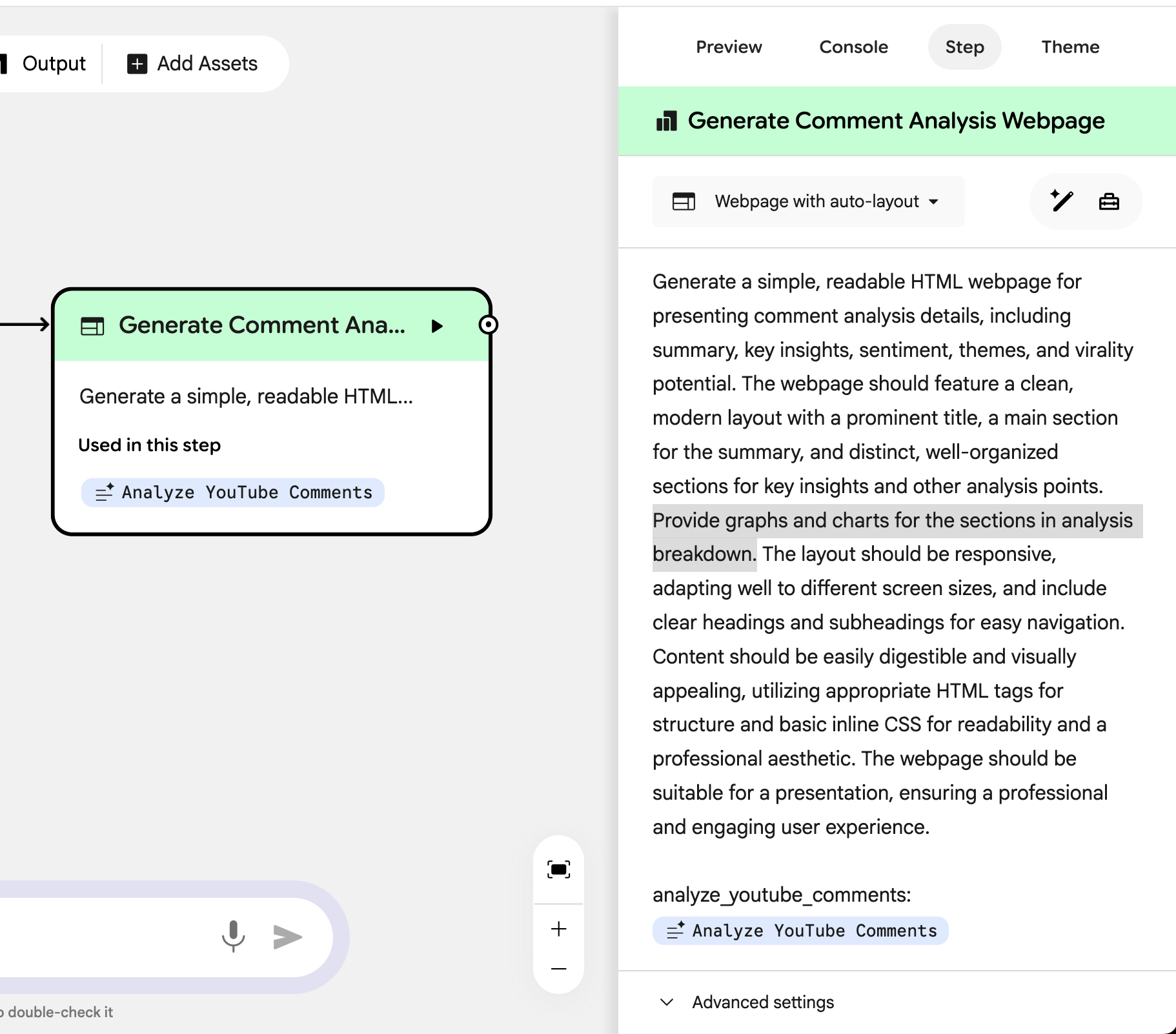Click the 'analyze_youtube_comments:' label
Image resolution: width=1176 pixels, height=1034 pixels.
click(782, 895)
